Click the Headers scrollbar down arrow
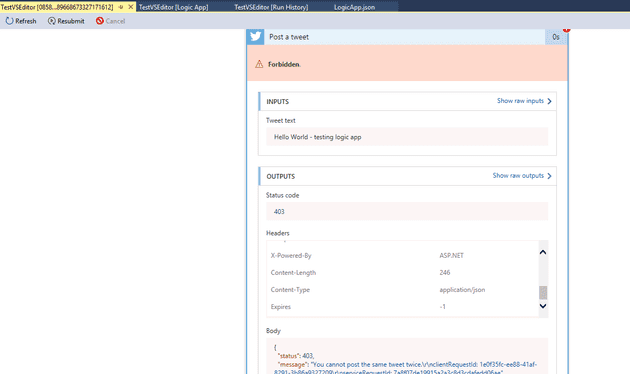Screen dimensions: 630x374 pyautogui.click(x=543, y=306)
